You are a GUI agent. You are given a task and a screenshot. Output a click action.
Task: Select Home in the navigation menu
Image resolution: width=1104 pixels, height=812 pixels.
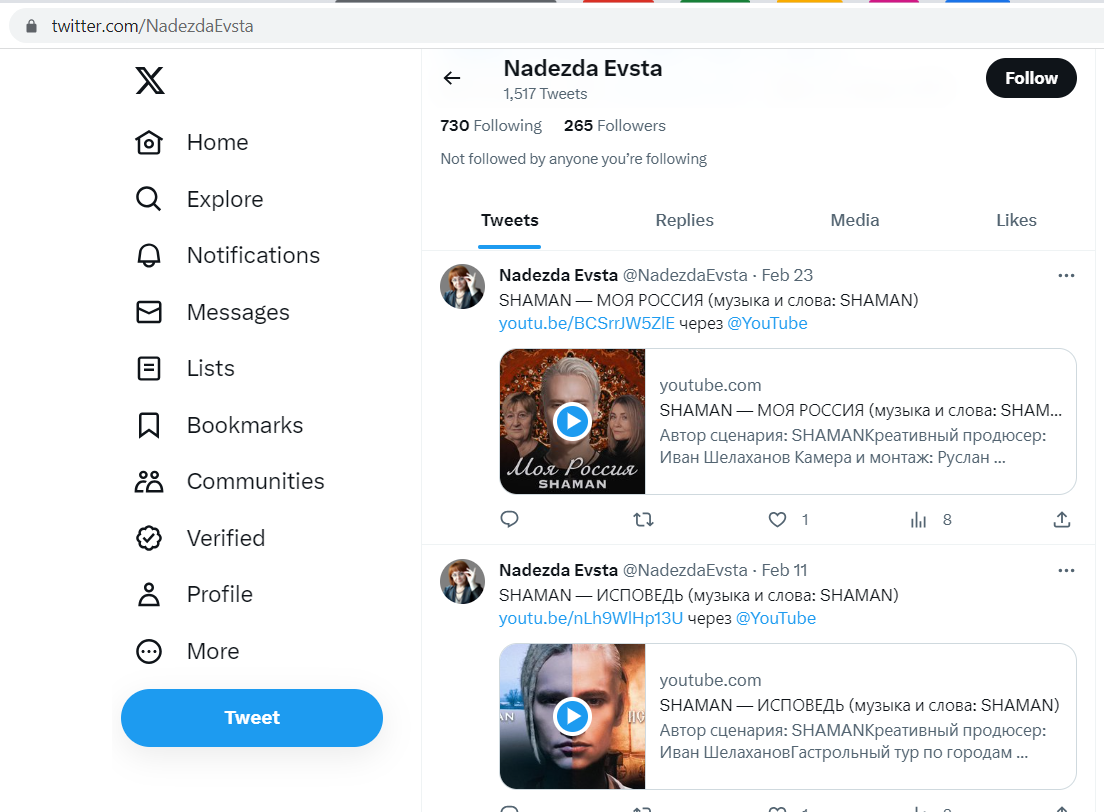[218, 142]
